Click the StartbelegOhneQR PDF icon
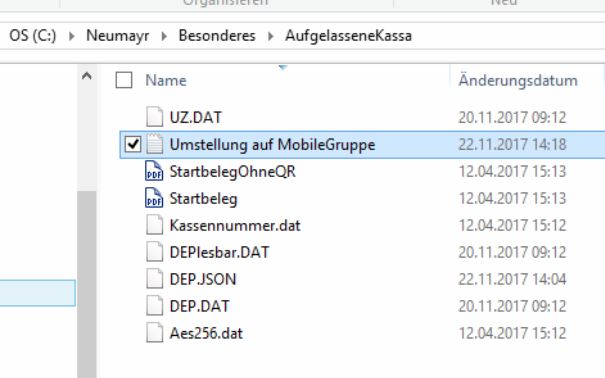Screen dimensions: 605x378 (154, 171)
